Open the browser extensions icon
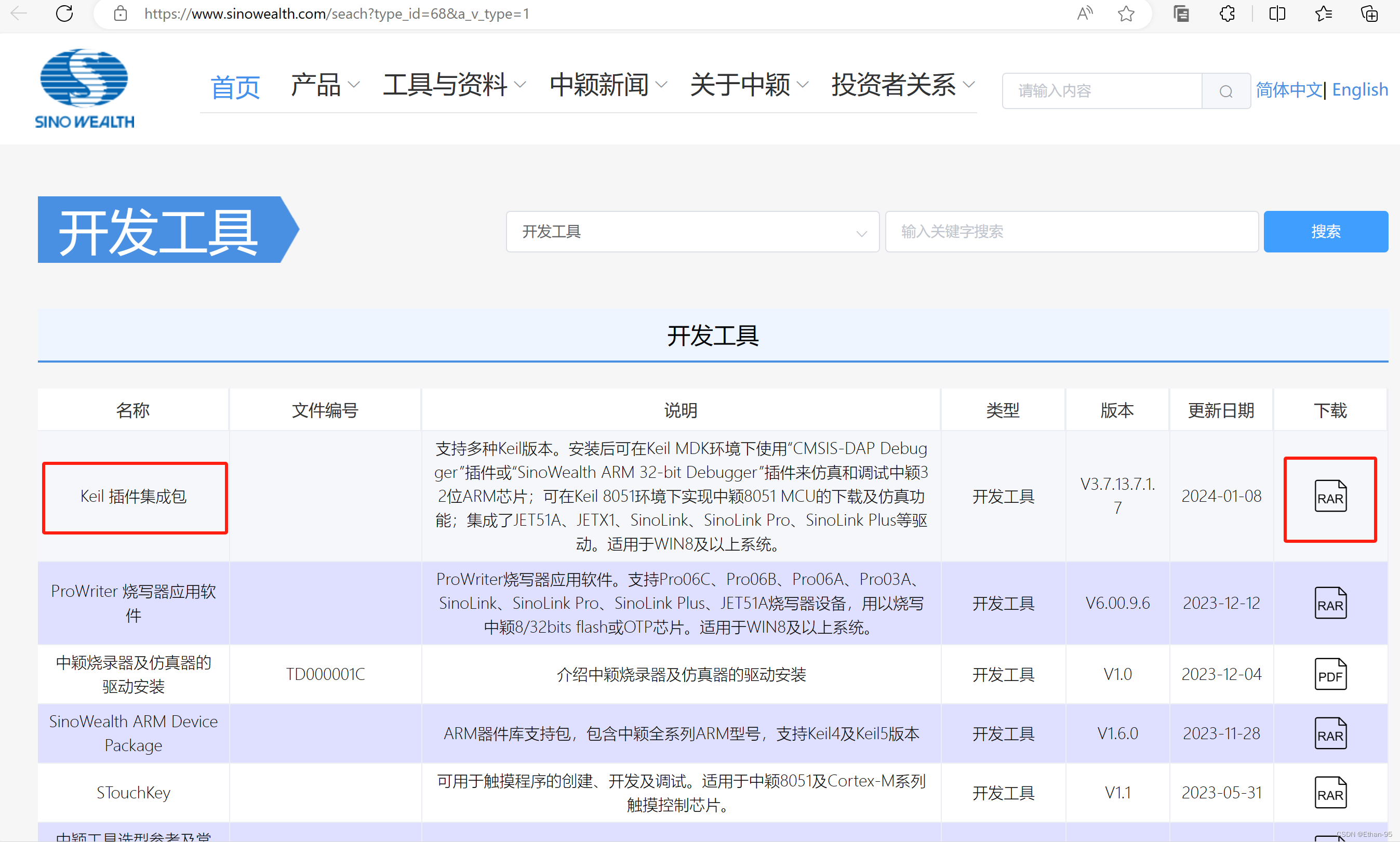1400x842 pixels. (x=1227, y=14)
